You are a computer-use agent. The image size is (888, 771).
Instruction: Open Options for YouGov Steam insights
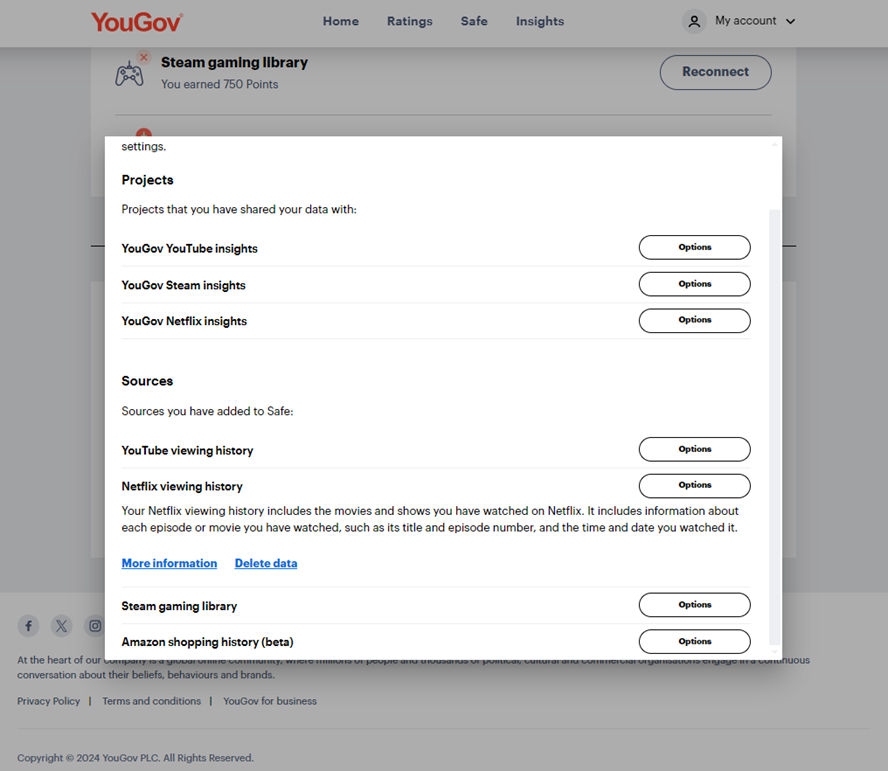(x=694, y=284)
